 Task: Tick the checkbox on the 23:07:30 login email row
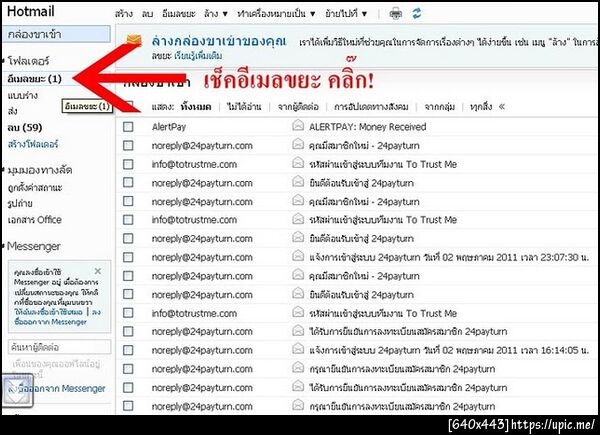coord(128,257)
